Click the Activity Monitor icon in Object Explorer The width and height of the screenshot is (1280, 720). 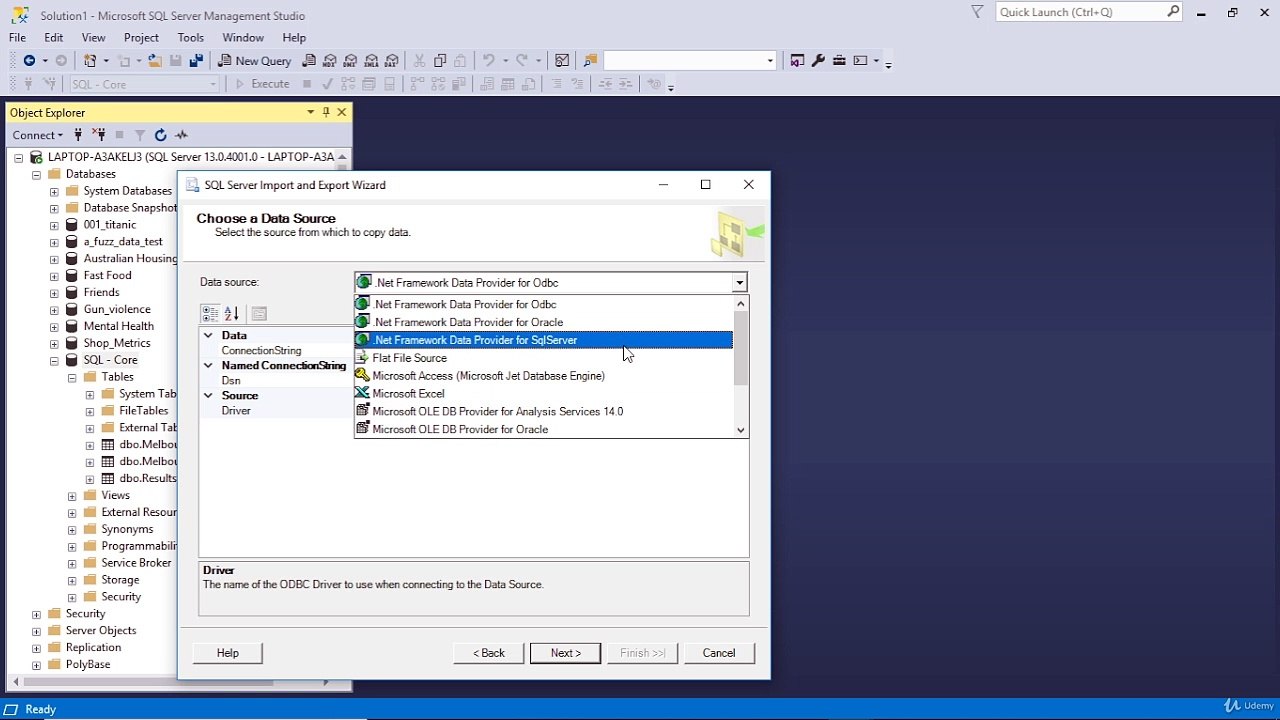[181, 135]
